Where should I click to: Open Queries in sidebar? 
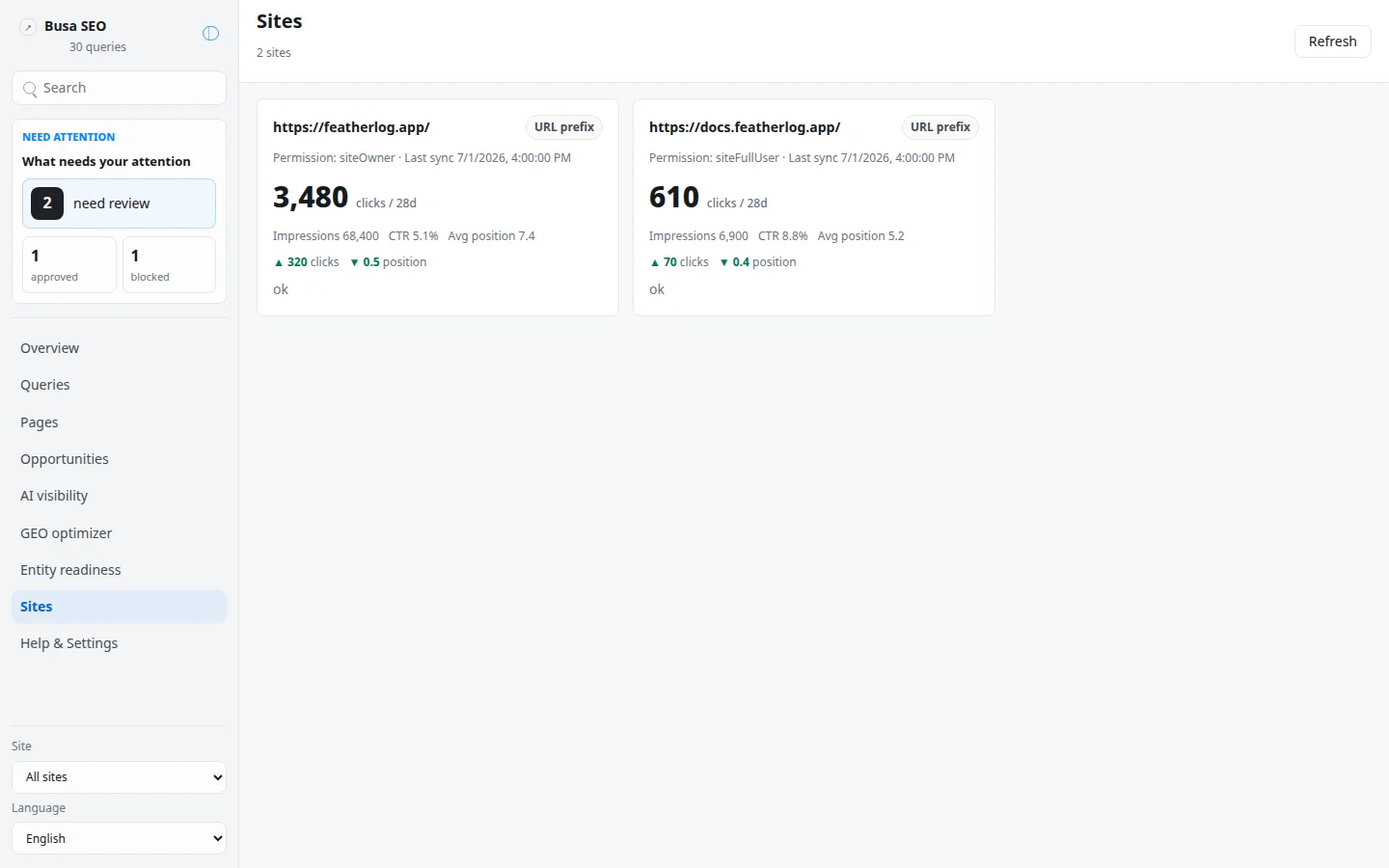[119, 385]
